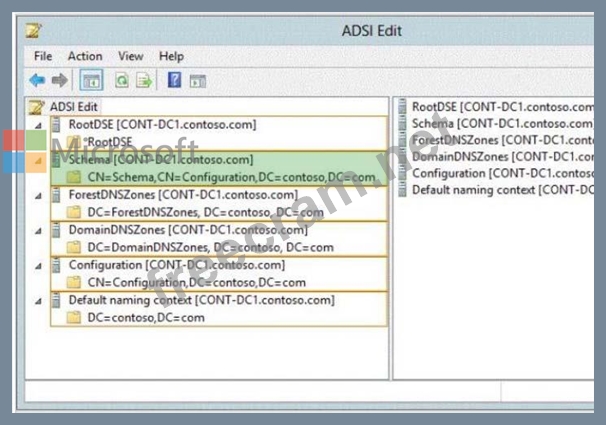Click Default naming context icon in right pane

(x=402, y=190)
